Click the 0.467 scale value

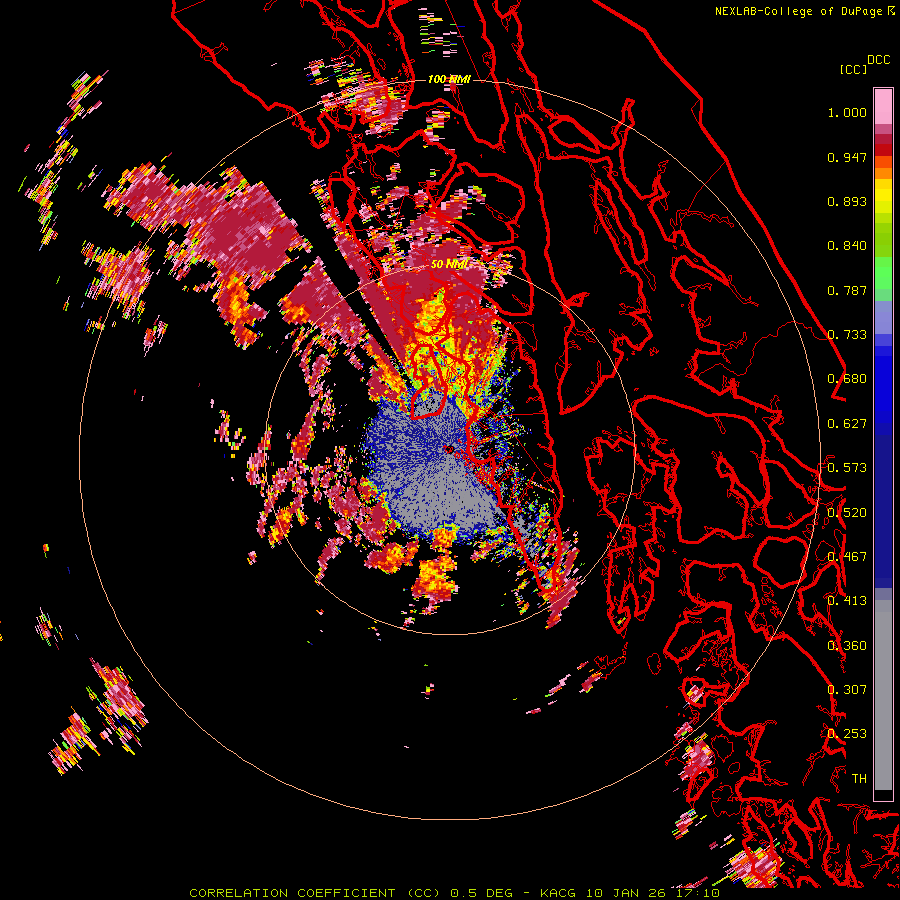[847, 557]
